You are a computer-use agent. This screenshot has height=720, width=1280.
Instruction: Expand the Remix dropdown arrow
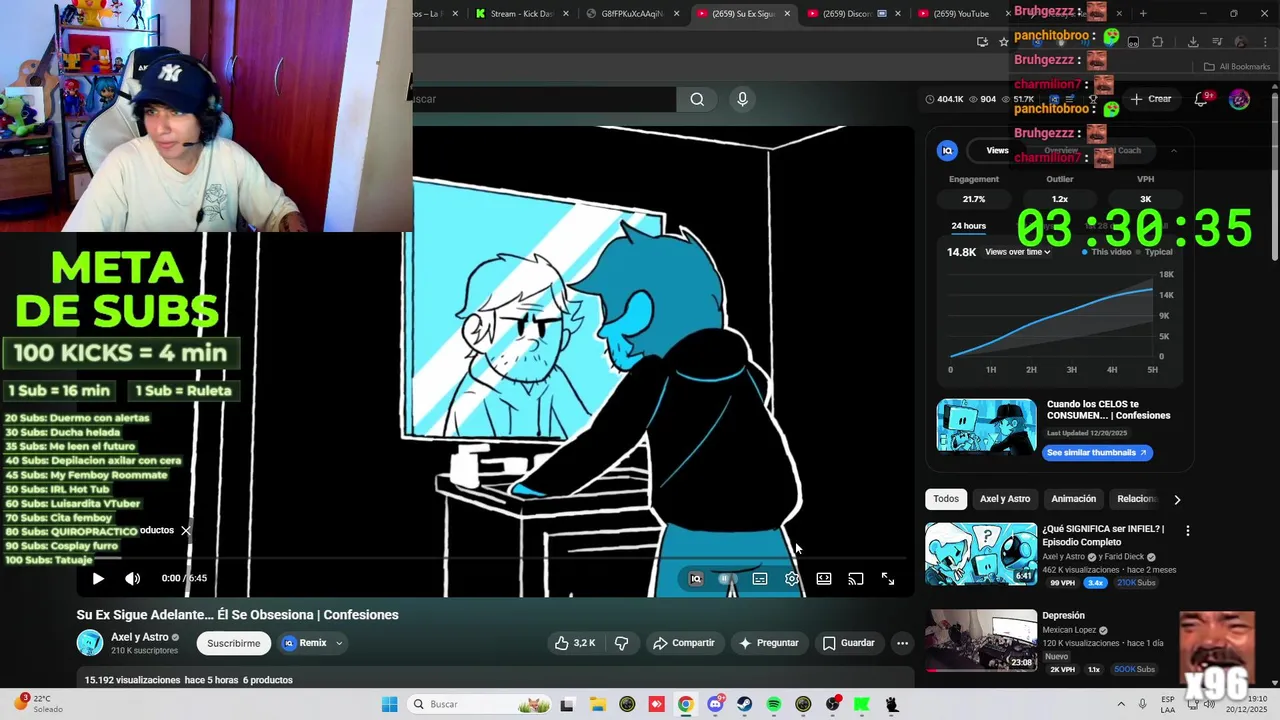pos(339,643)
